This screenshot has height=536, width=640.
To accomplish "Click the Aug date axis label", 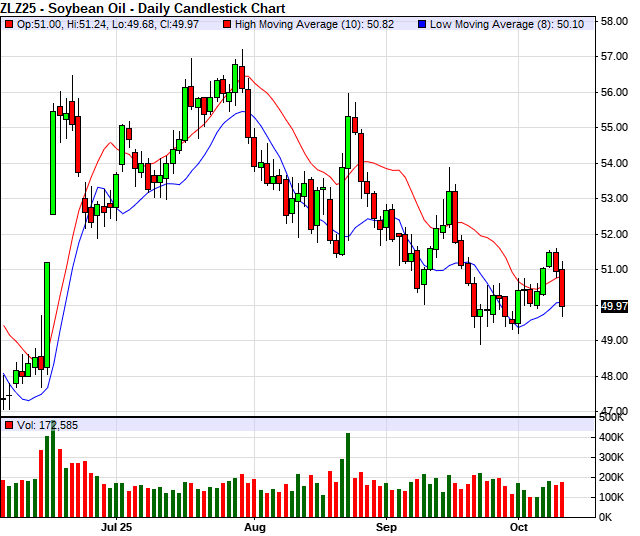I will [x=255, y=527].
